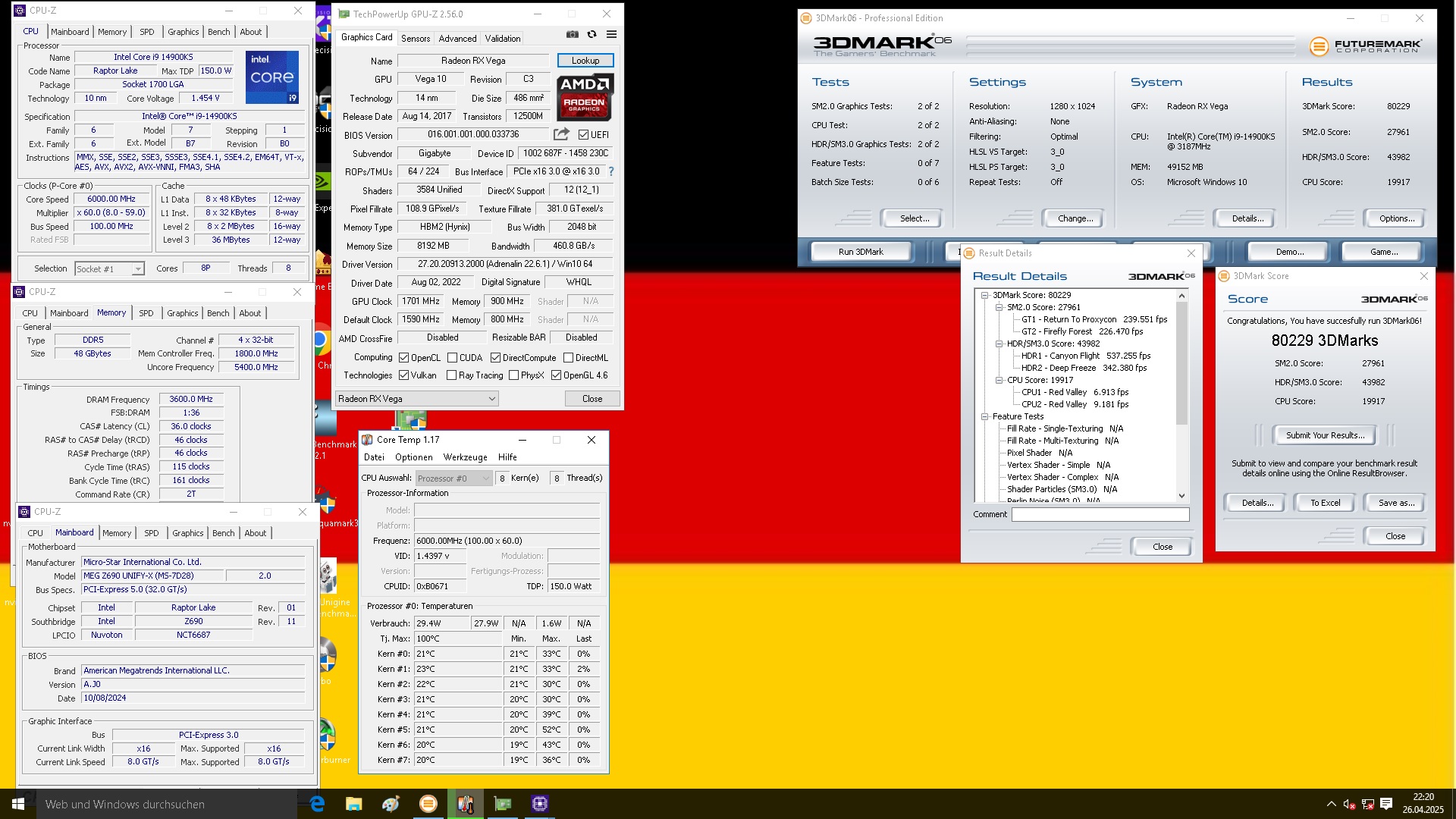The height and width of the screenshot is (819, 1456).
Task: Switch to 3DMark06 taskbar icon
Action: pos(428,804)
